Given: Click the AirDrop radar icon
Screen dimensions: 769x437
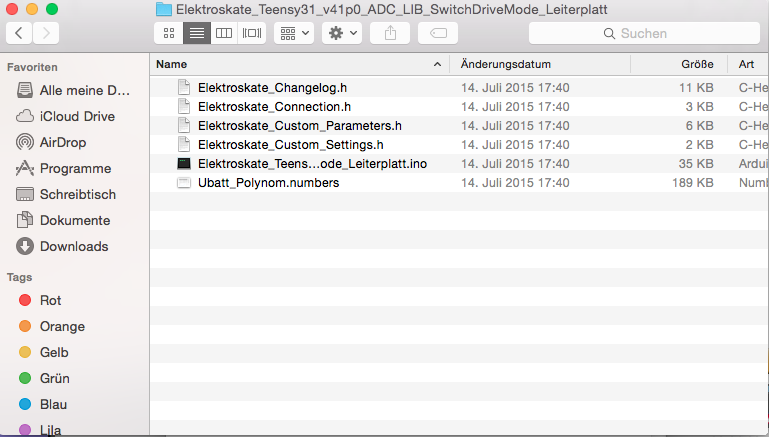Looking at the screenshot, I should (x=25, y=142).
